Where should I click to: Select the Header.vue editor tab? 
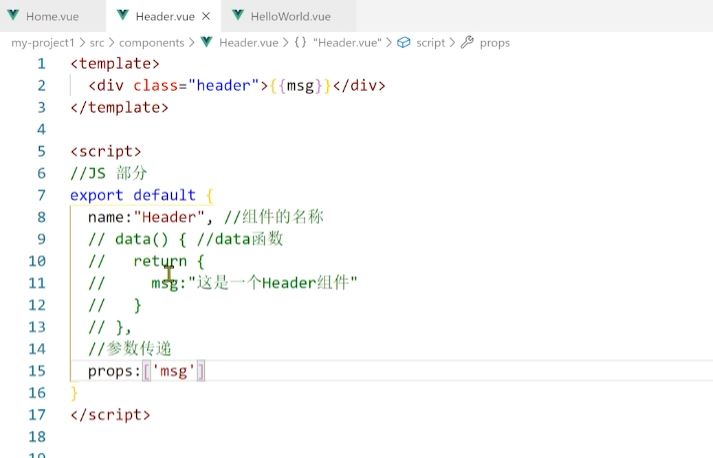165,16
